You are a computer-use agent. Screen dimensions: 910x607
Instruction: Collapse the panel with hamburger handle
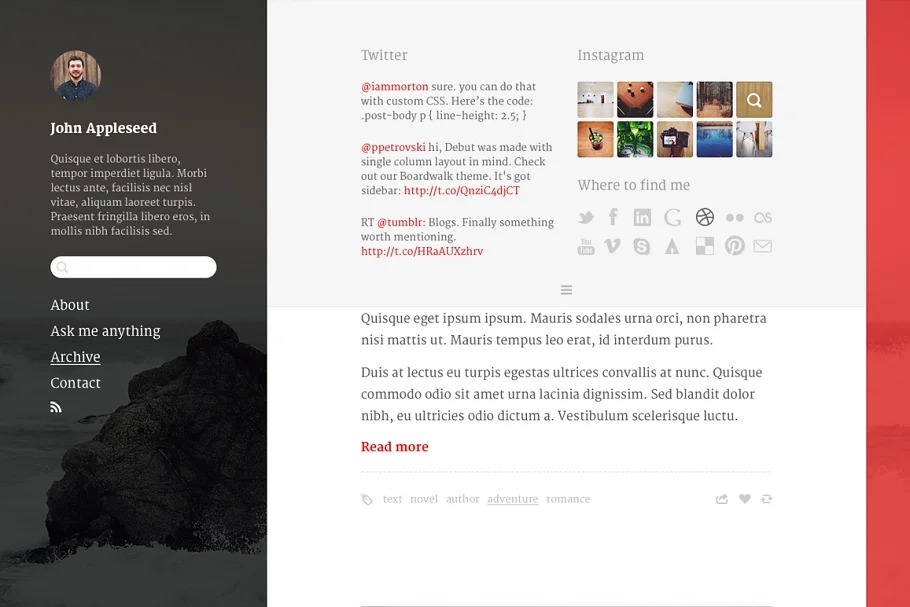(566, 290)
